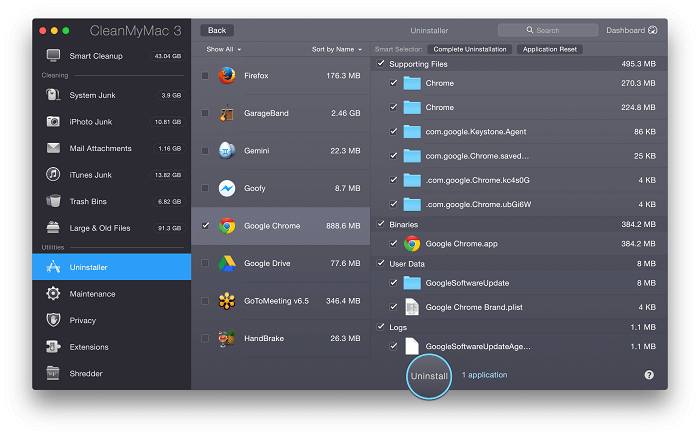Screen dimensions: 700x436
Task: Click the Smart Cleanup 43.04 GB badge
Action: 168,56
